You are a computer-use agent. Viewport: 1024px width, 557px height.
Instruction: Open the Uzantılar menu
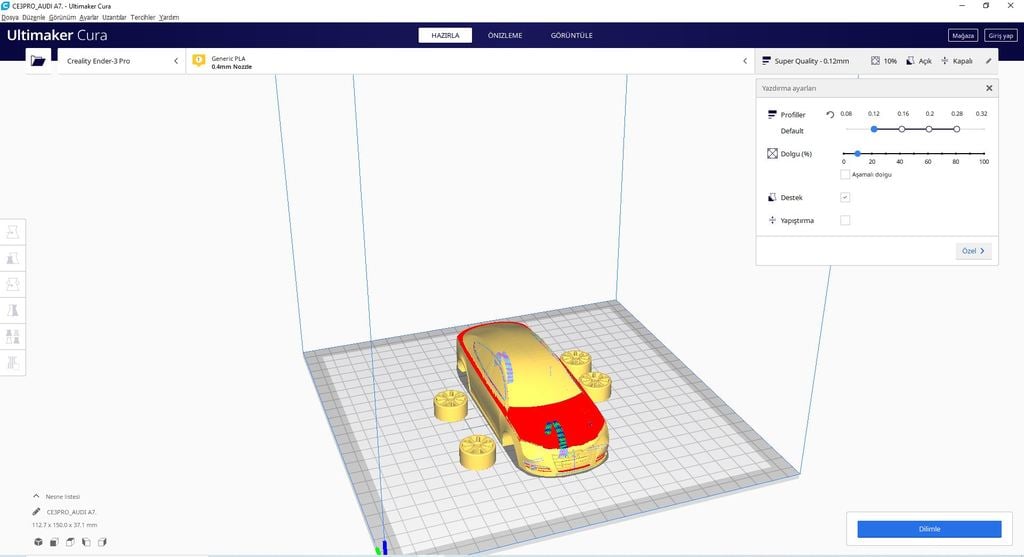pos(114,17)
